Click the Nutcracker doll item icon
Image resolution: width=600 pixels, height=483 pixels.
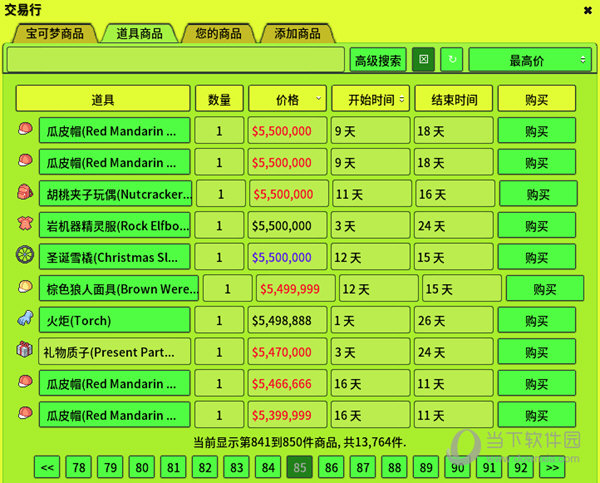coord(25,192)
